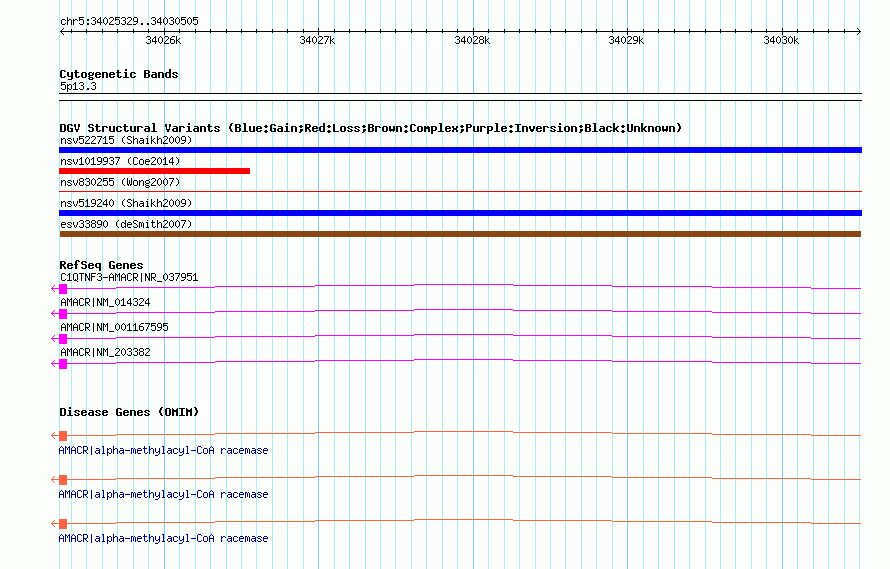Click the chr5:34025329..34030505 coordinate label
Viewport: 890px width, 569px height.
129,22
